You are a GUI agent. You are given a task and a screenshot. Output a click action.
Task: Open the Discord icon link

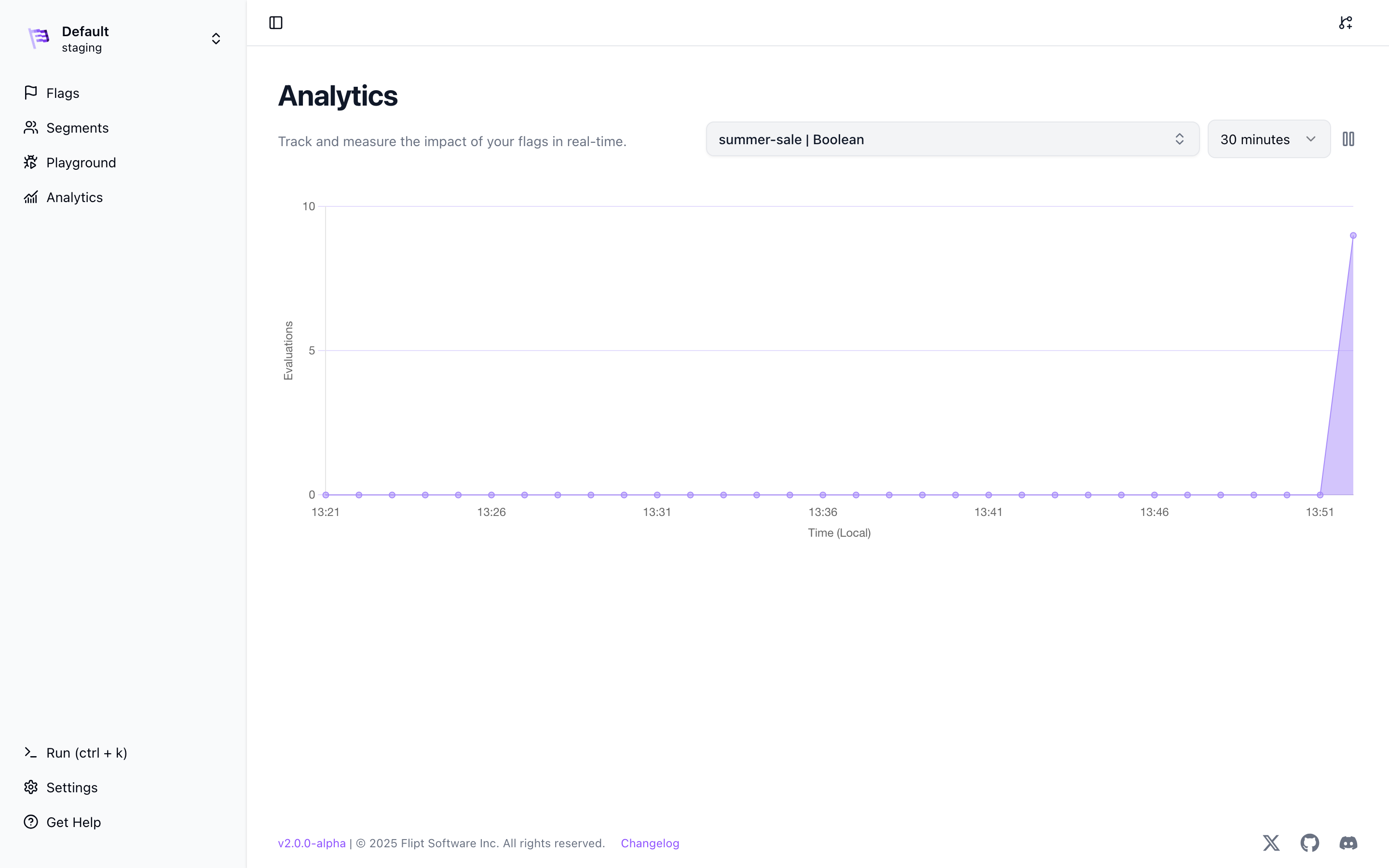[1348, 843]
